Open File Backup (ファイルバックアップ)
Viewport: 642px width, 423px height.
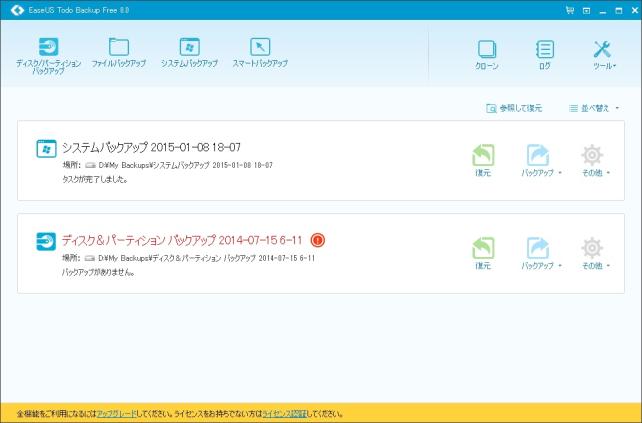click(118, 52)
